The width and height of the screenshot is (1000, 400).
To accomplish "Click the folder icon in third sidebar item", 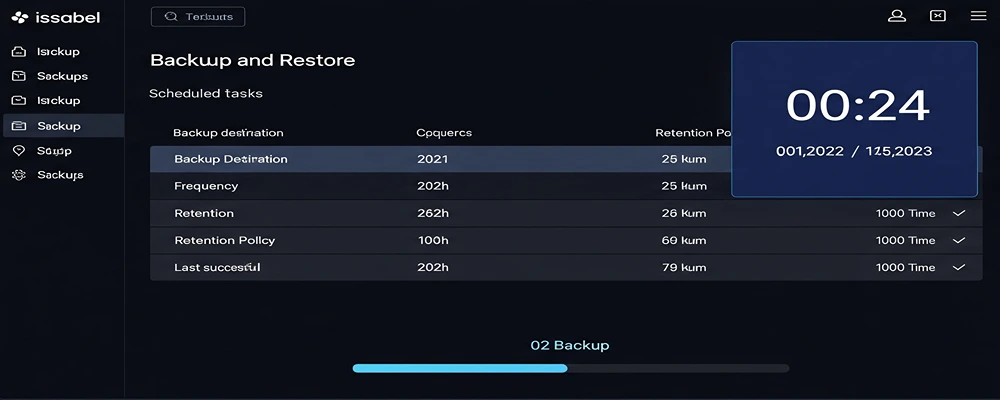I will [x=18, y=100].
